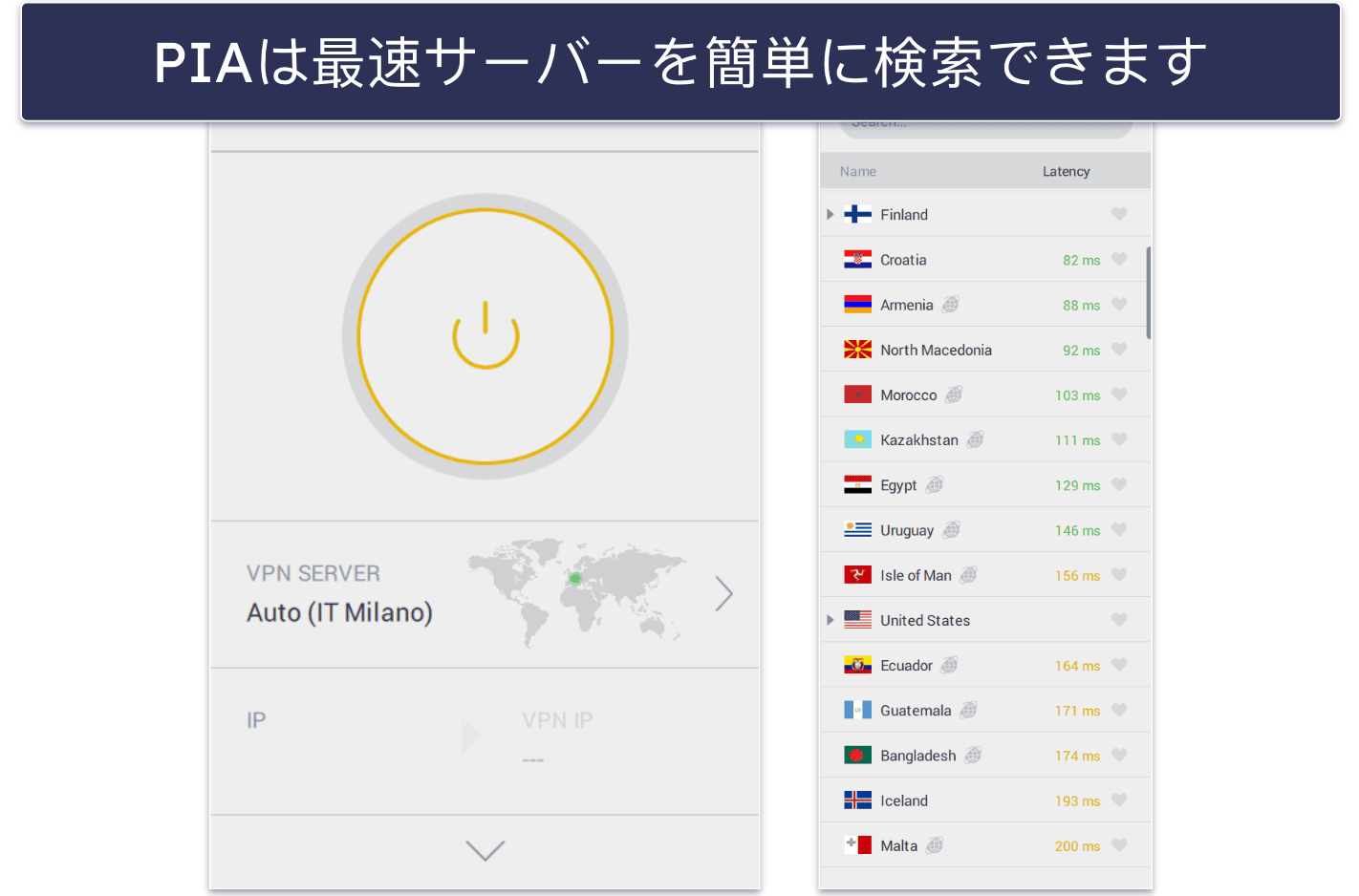Favorite Armenia with heart icon
The image size is (1359, 896).
click(x=1119, y=304)
